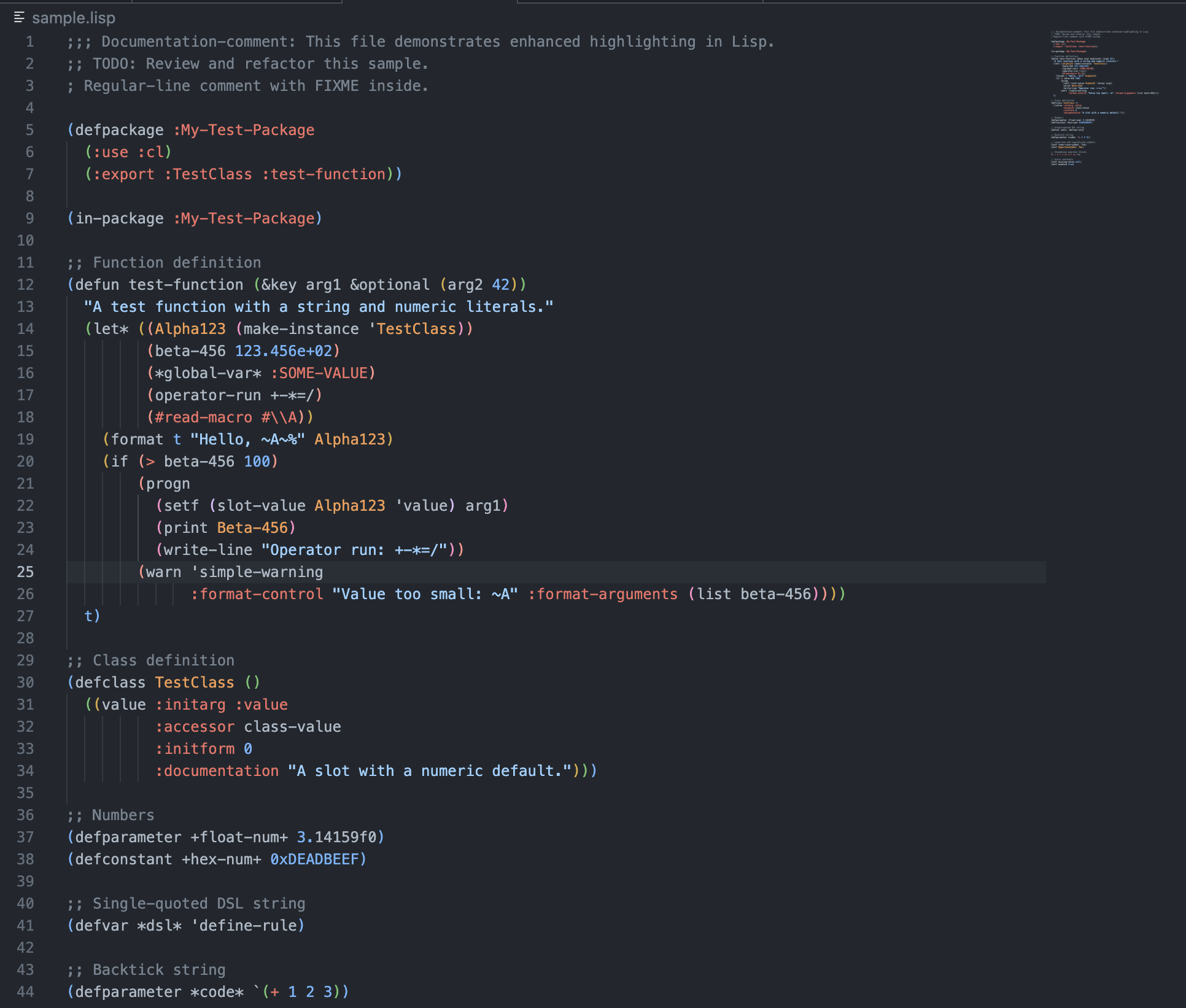The height and width of the screenshot is (1008, 1186).
Task: Place cursor in the "Hello, ~A~%" string
Action: pos(247,440)
